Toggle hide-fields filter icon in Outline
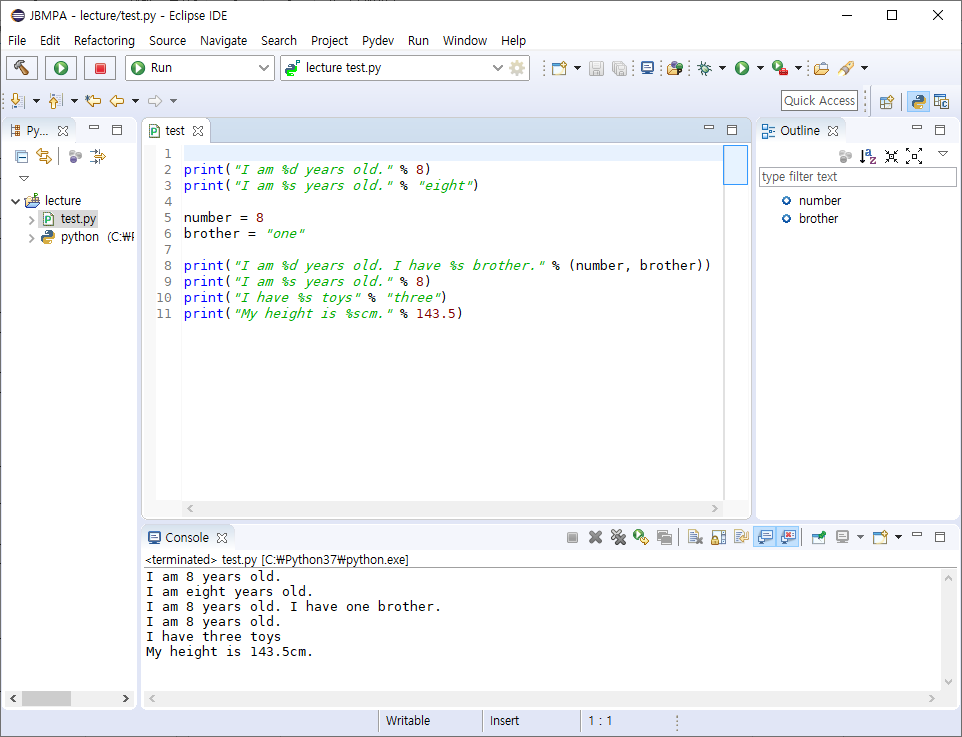Viewport: 962px width, 737px height. pyautogui.click(x=845, y=156)
